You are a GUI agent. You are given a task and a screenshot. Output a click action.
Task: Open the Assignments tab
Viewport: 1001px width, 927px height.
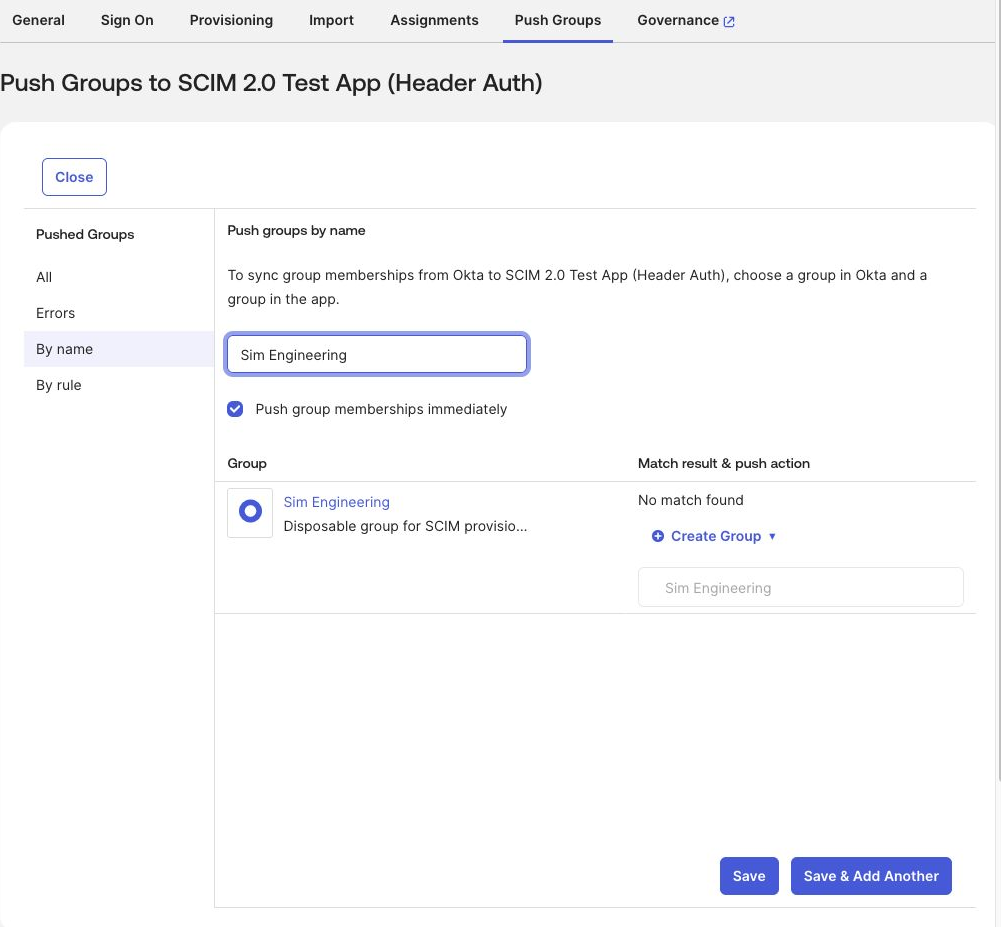(434, 20)
